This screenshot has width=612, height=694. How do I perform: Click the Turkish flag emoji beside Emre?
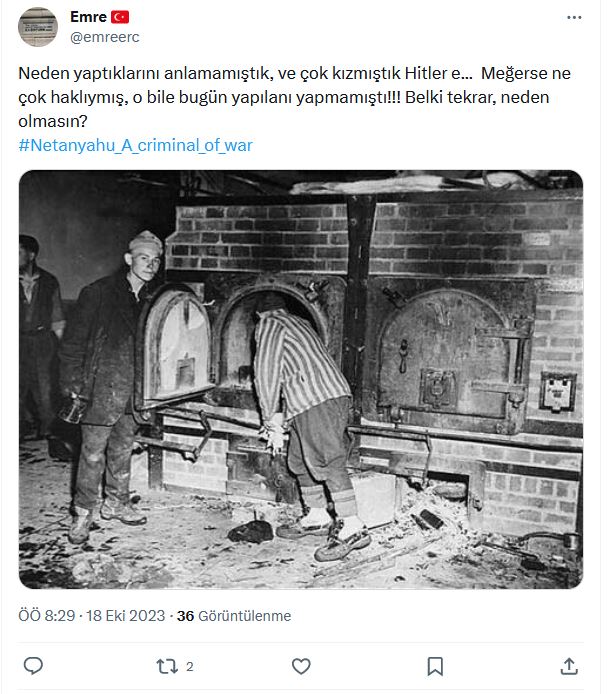(120, 17)
